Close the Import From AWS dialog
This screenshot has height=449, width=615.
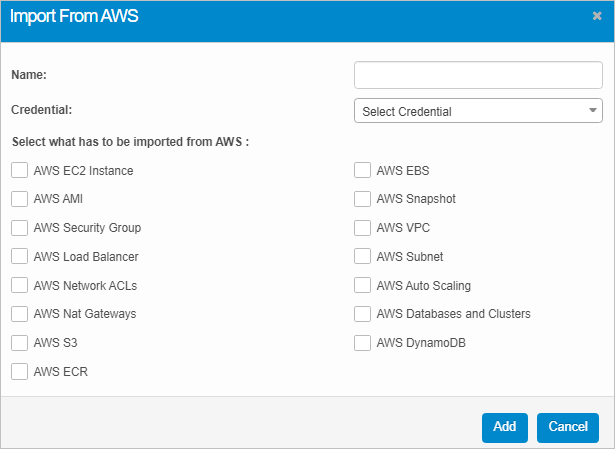(x=597, y=16)
